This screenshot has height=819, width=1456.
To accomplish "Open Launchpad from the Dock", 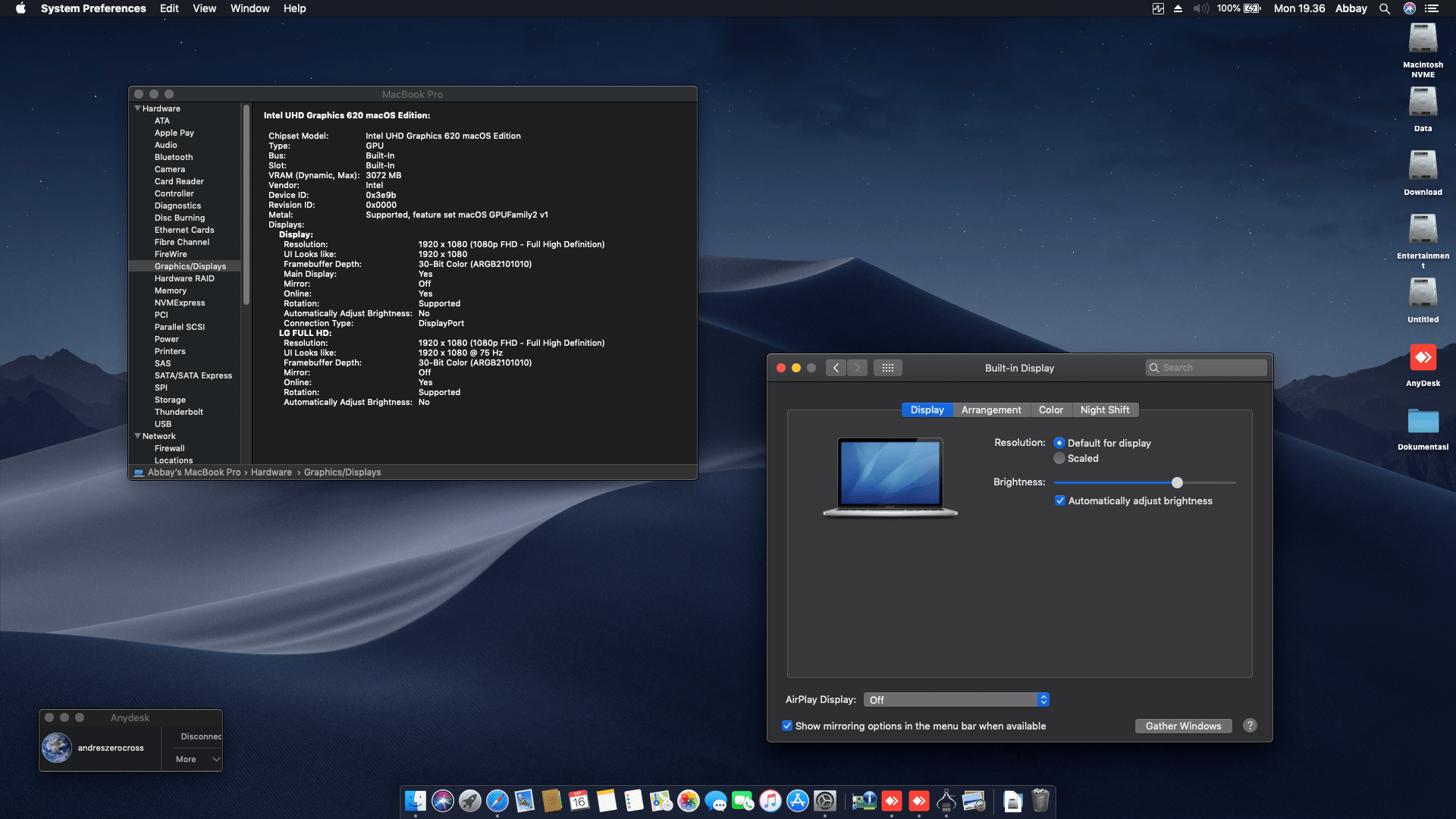I will tap(471, 802).
